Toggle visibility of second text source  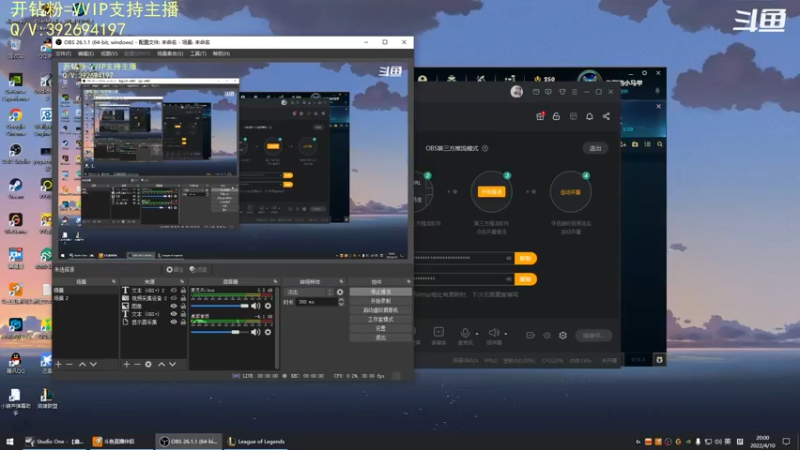173,314
